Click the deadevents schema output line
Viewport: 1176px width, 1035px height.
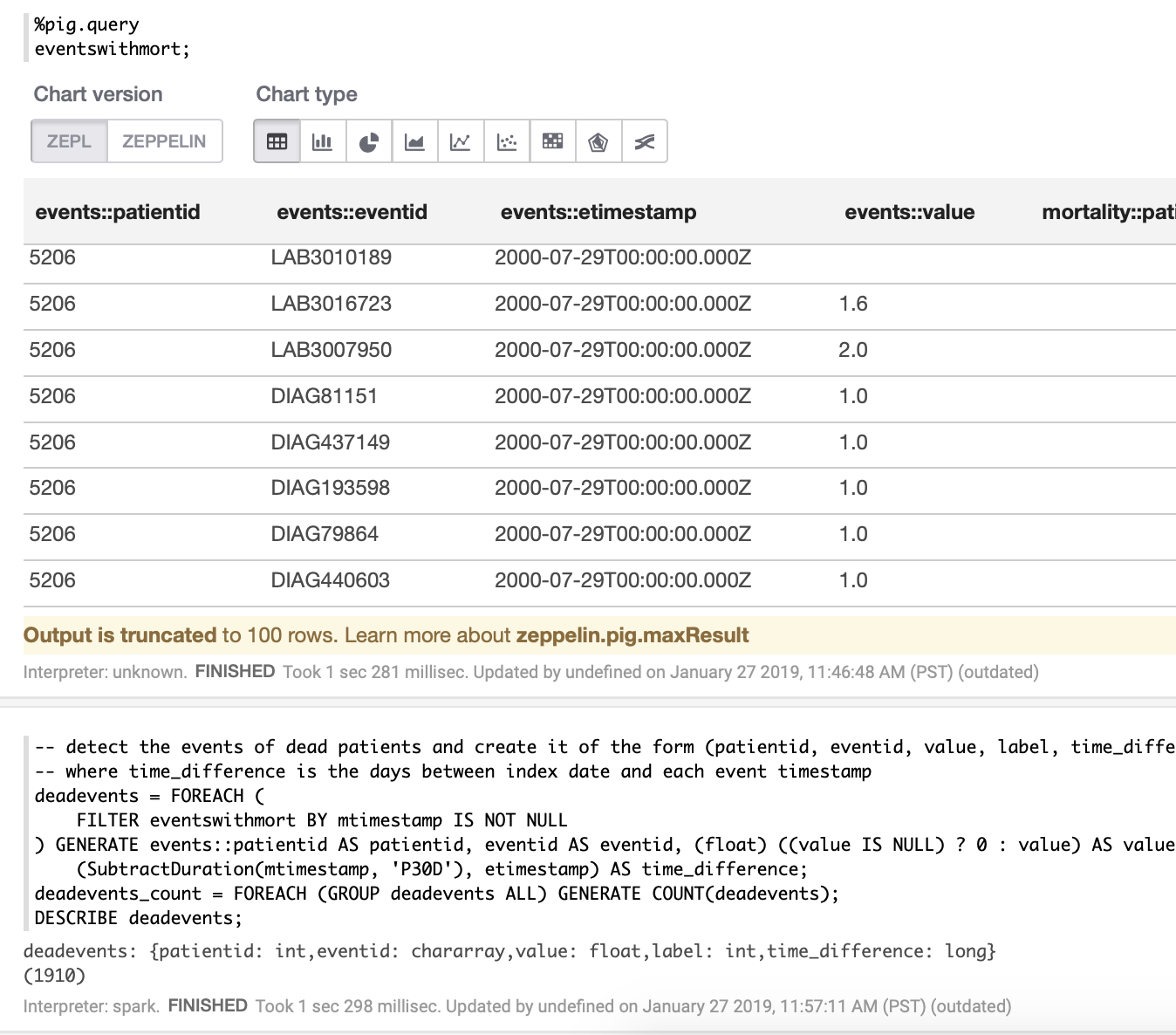(x=509, y=951)
